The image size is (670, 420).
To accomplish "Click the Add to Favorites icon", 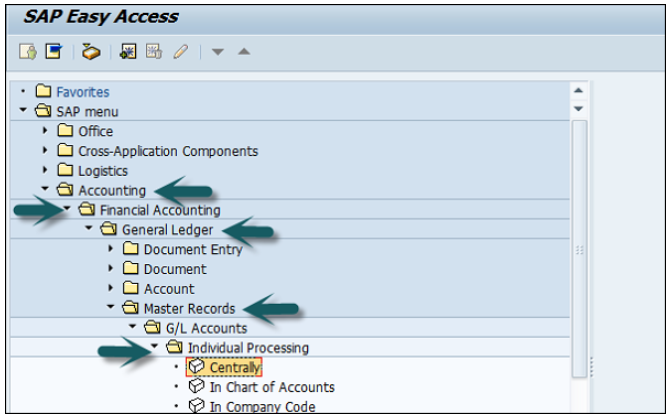I will (x=127, y=51).
